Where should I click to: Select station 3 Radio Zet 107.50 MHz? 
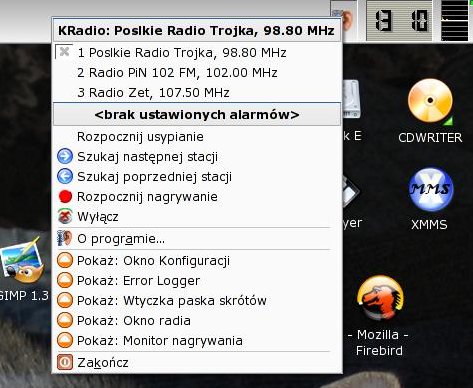(197, 93)
